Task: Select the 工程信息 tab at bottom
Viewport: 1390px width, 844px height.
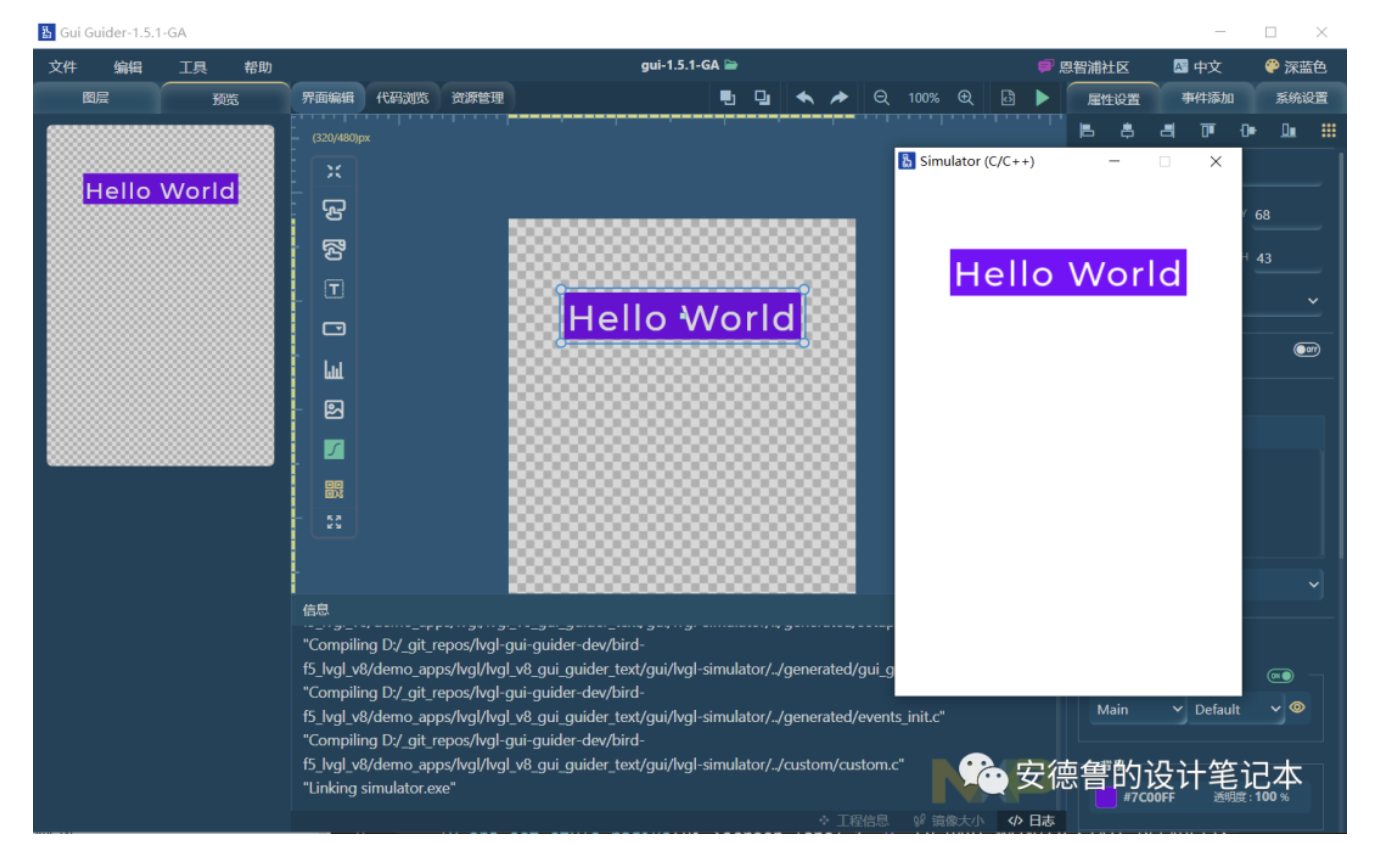Action: pyautogui.click(x=853, y=821)
